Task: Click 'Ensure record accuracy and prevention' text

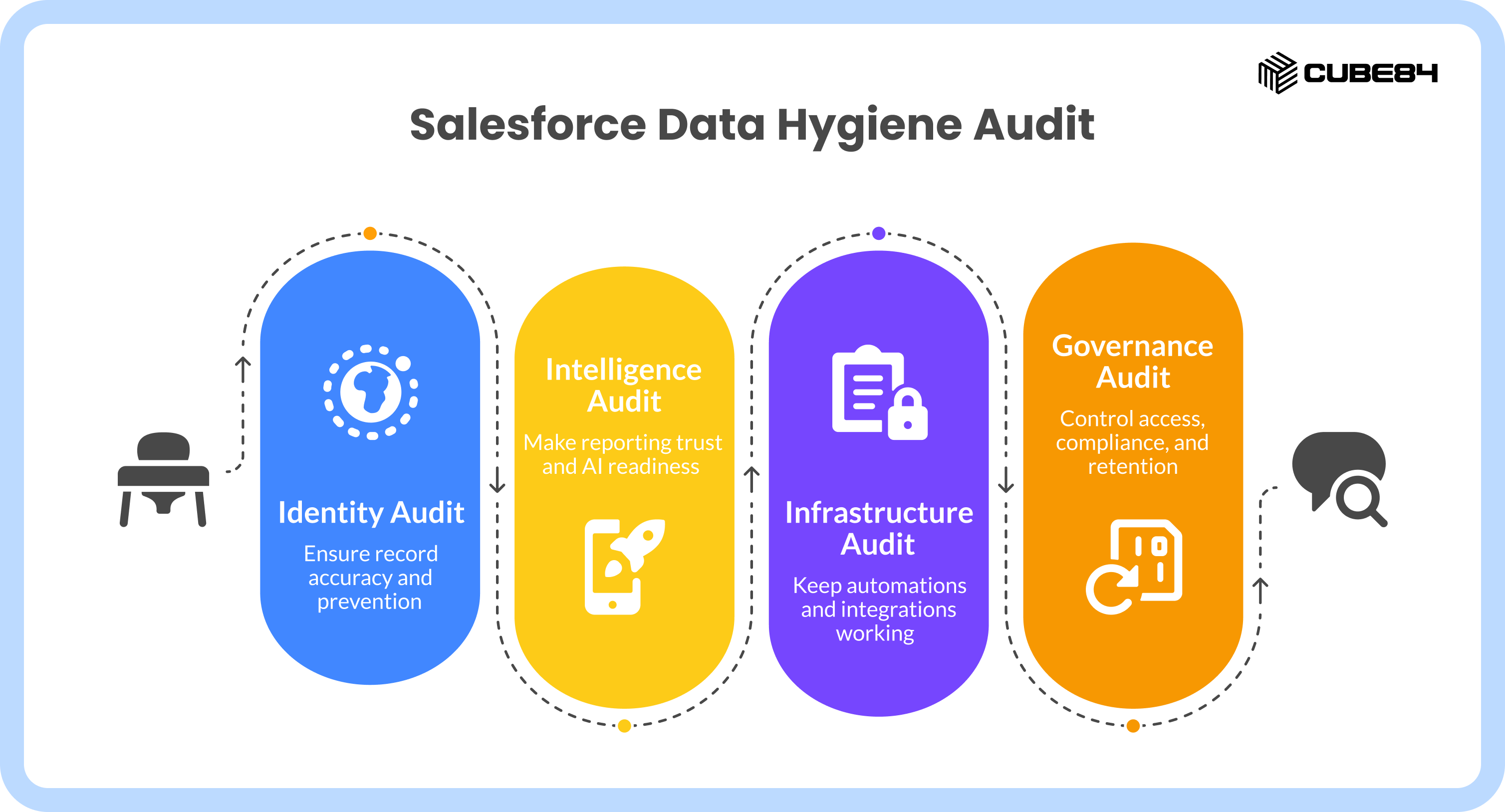Action: pyautogui.click(x=370, y=578)
